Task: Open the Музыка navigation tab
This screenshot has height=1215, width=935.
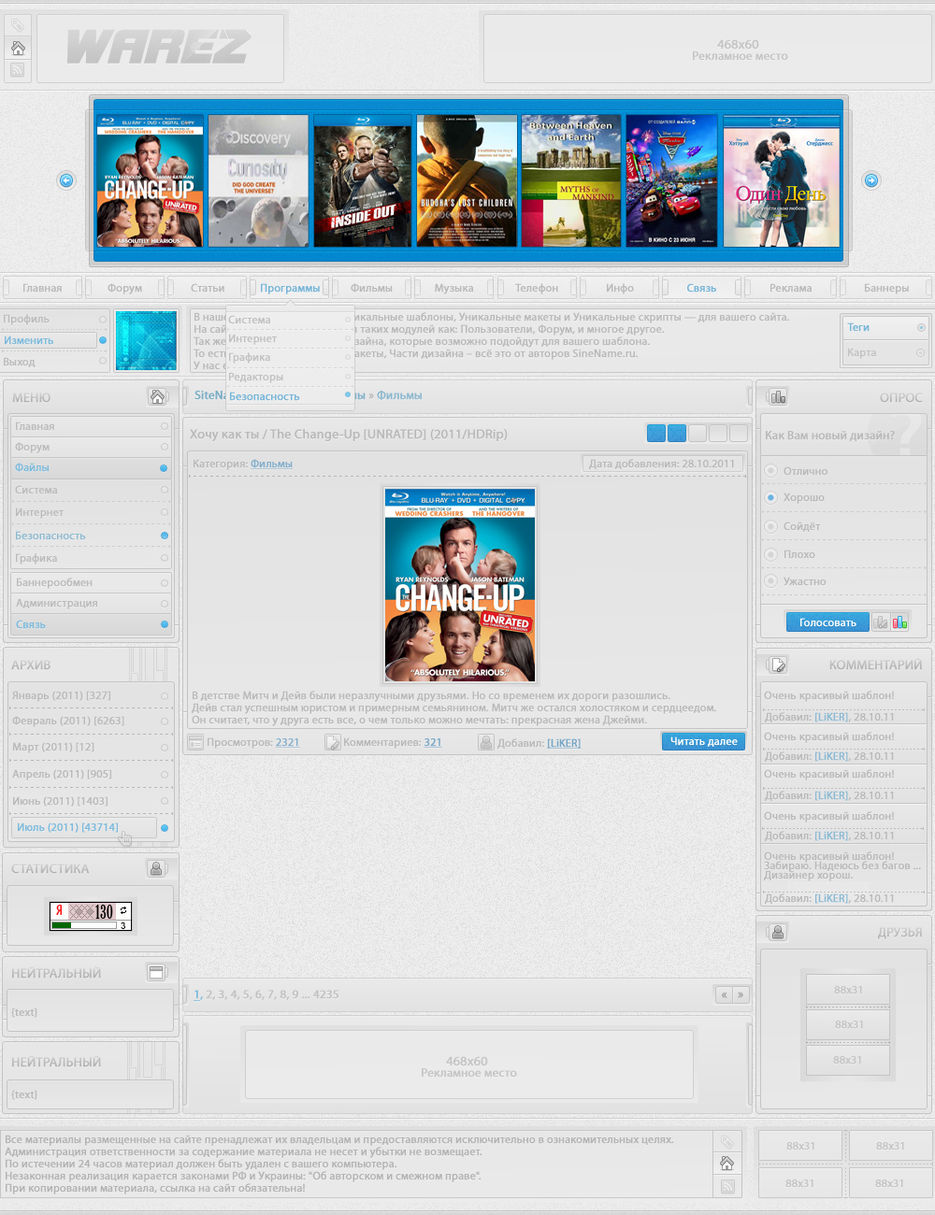Action: click(x=454, y=288)
